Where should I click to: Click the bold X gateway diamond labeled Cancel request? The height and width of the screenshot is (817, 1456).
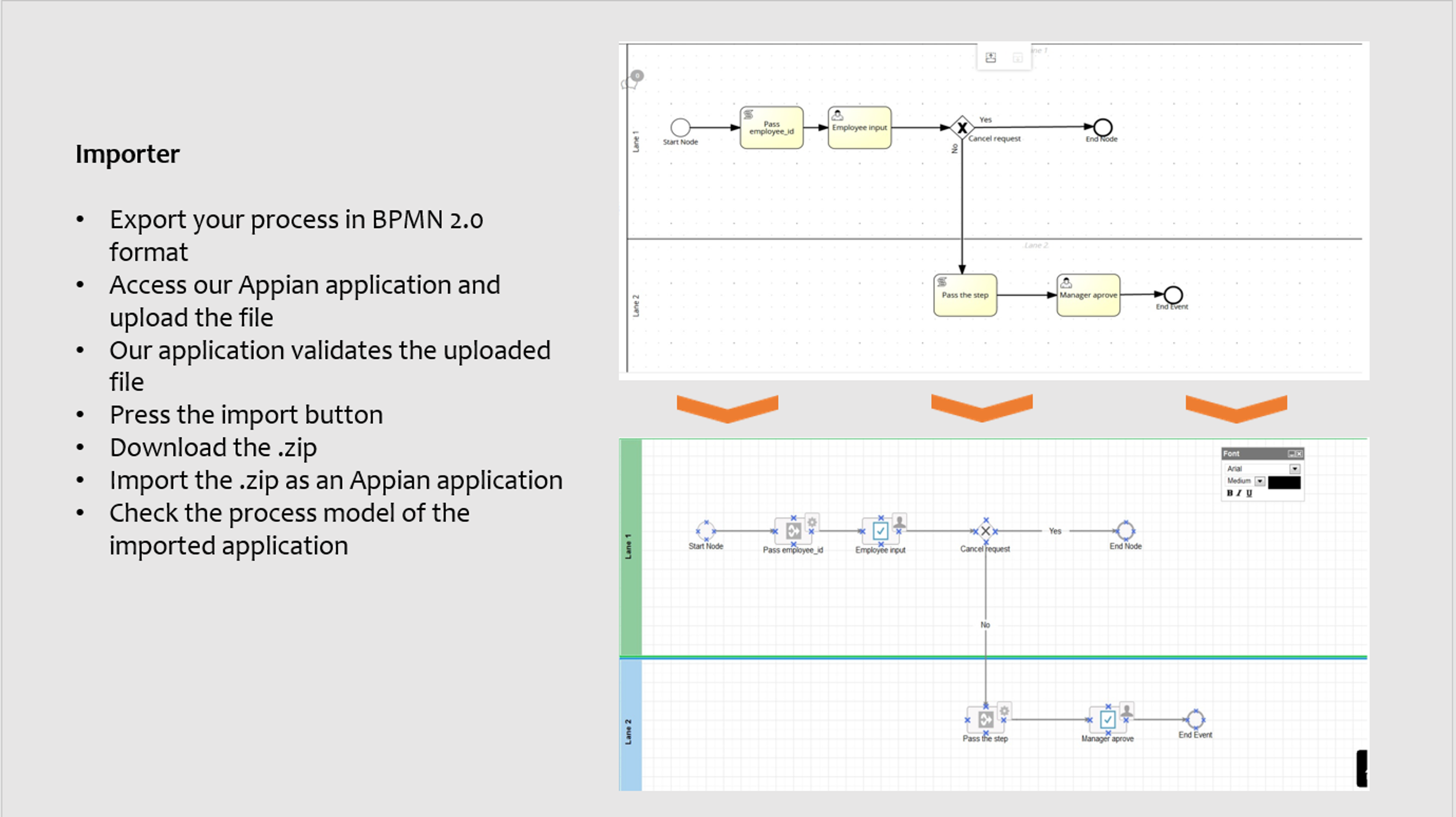pyautogui.click(x=962, y=128)
